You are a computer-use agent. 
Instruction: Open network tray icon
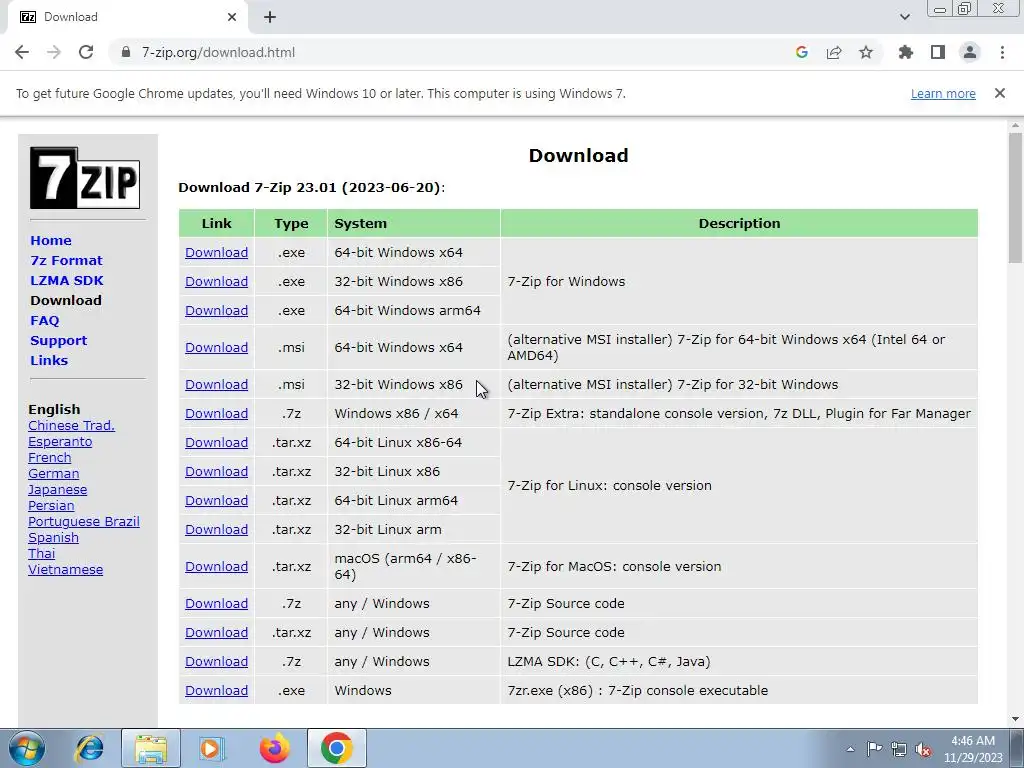pyautogui.click(x=899, y=749)
